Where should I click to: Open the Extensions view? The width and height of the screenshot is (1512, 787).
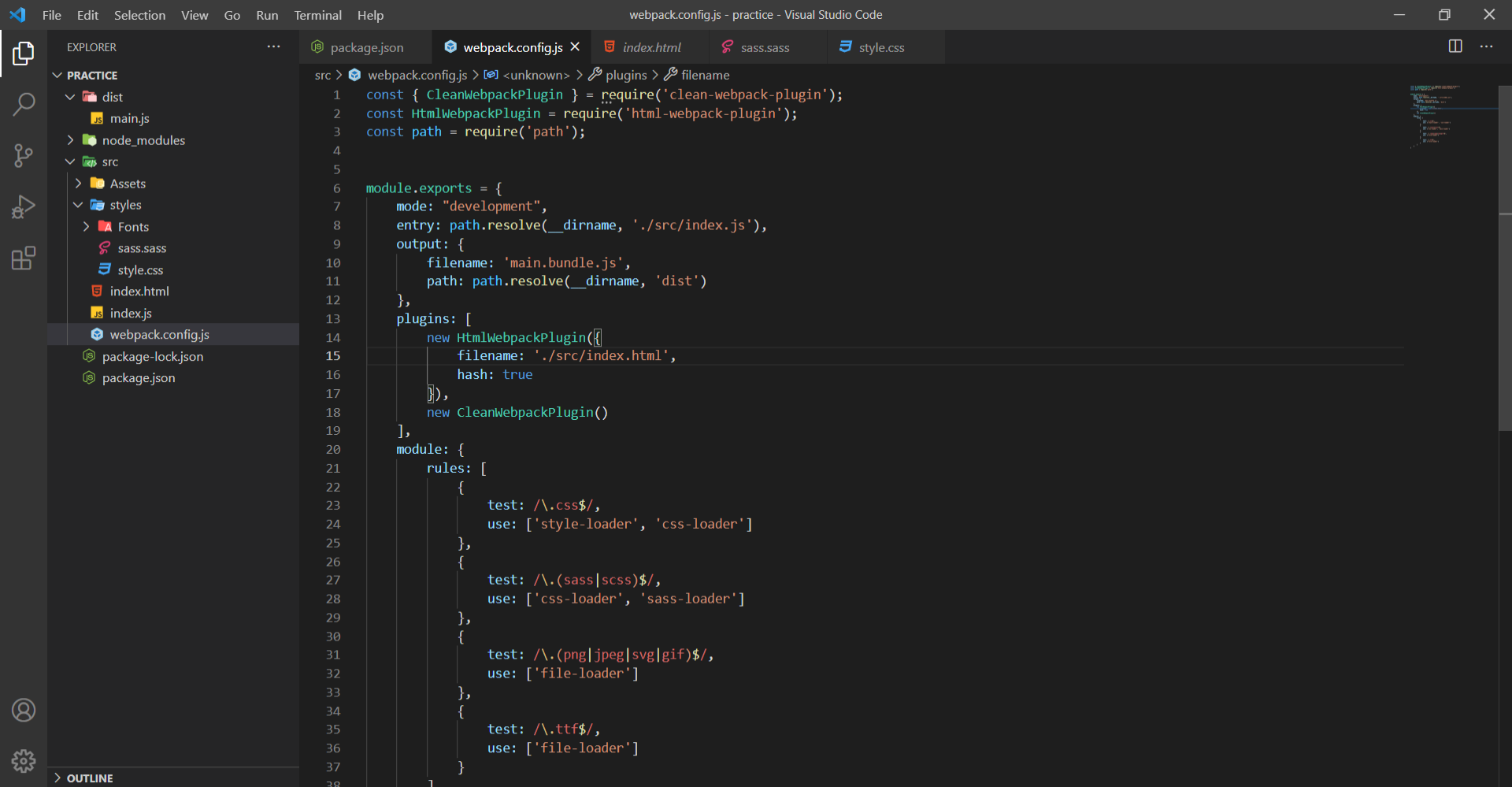click(x=24, y=258)
